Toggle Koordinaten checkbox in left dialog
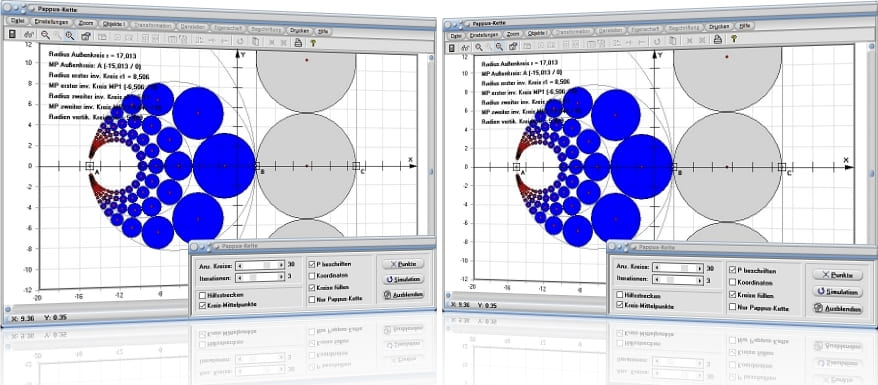The width and height of the screenshot is (878, 385). (x=312, y=276)
